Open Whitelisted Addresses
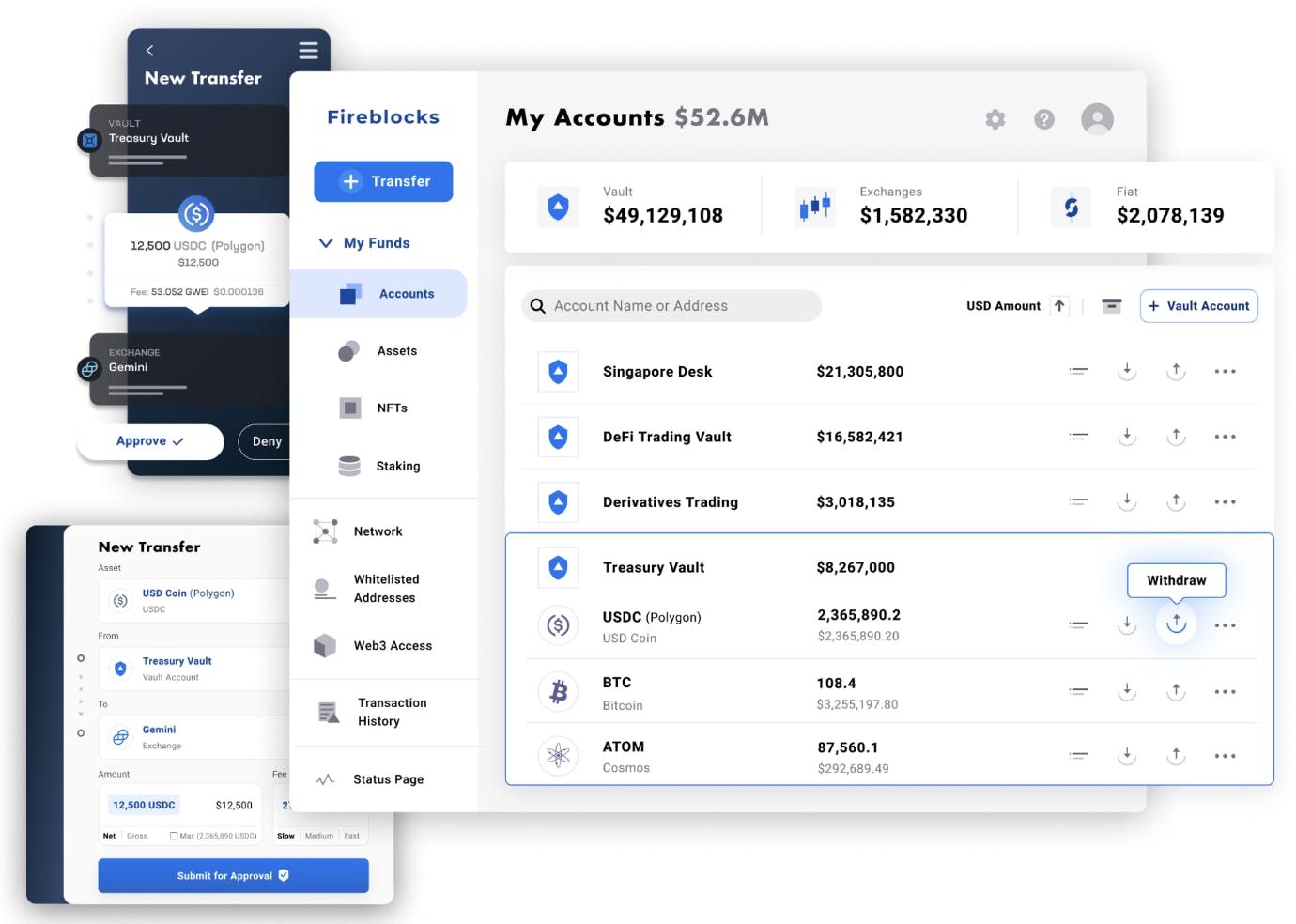Screen dimensions: 1296x924 [366, 589]
